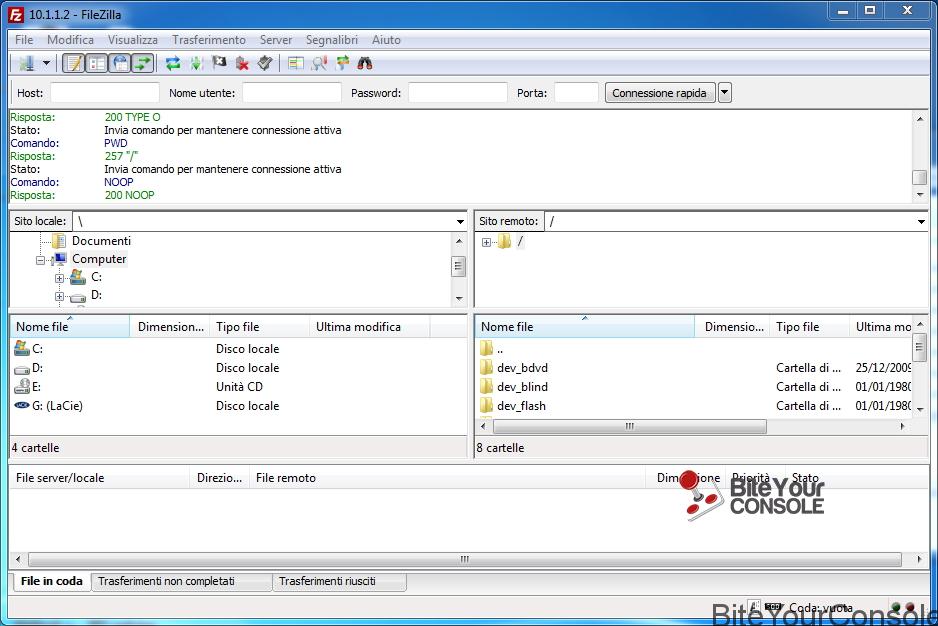
Task: Toggle directory comparison icon
Action: pyautogui.click(x=319, y=63)
